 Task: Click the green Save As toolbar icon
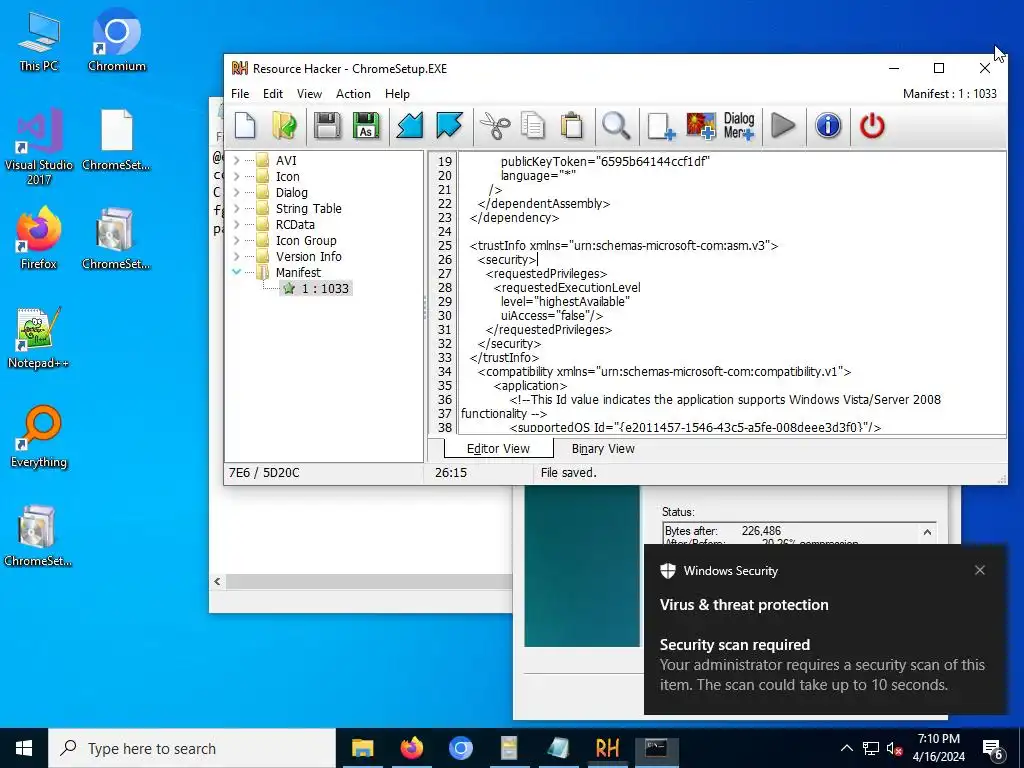(366, 125)
